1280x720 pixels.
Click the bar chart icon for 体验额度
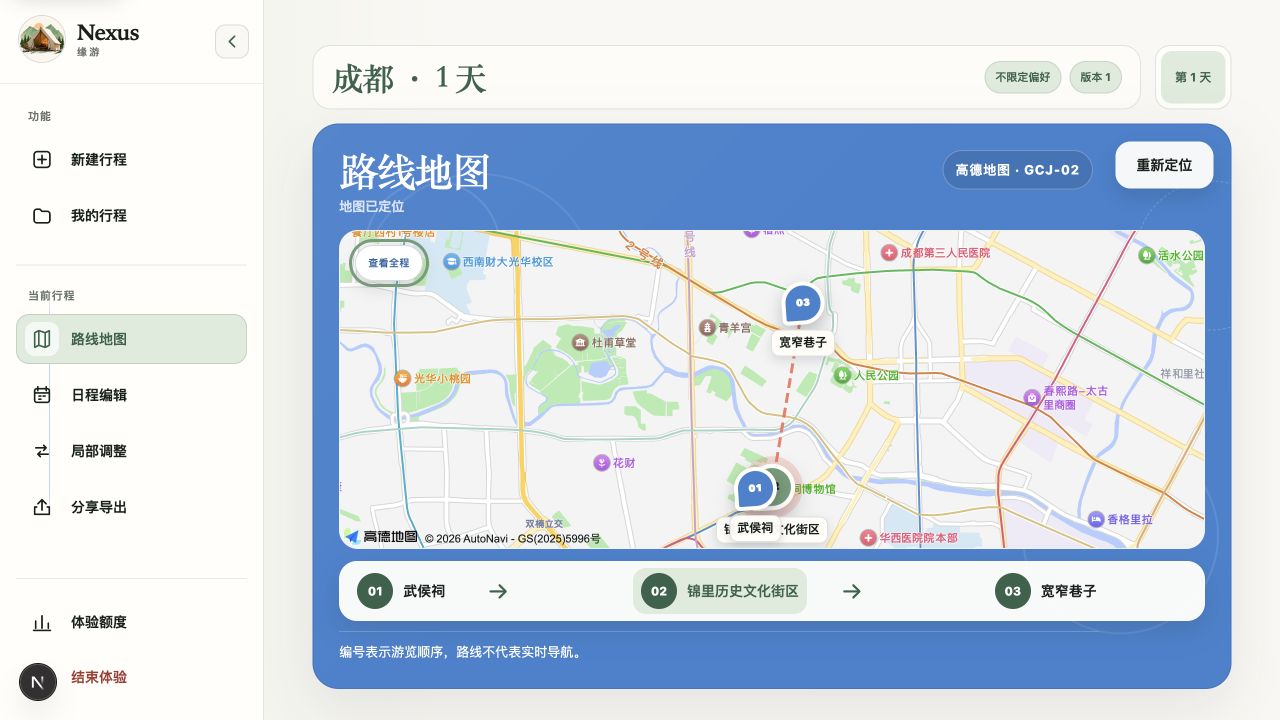[x=42, y=622]
